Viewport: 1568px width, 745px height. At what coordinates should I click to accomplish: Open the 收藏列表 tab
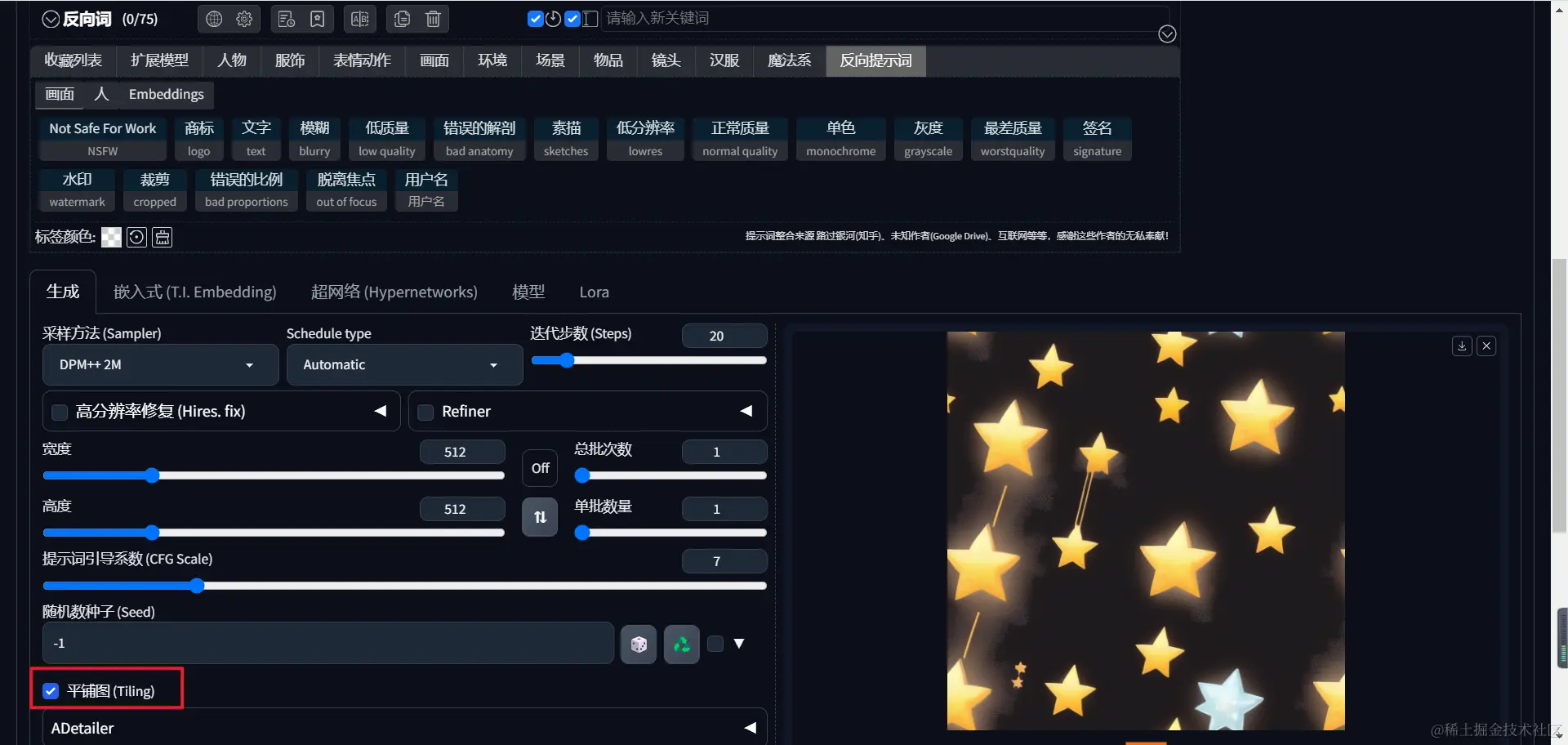pyautogui.click(x=73, y=60)
